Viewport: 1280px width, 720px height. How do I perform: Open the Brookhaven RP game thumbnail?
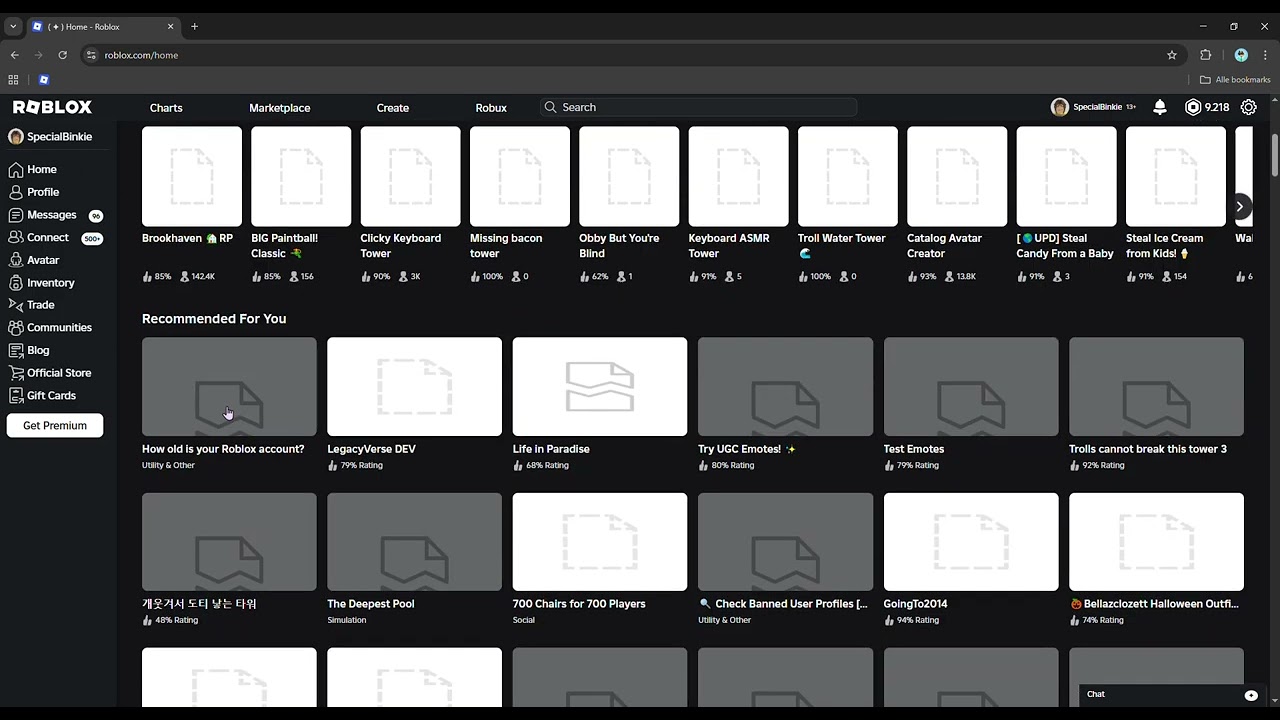tap(192, 176)
